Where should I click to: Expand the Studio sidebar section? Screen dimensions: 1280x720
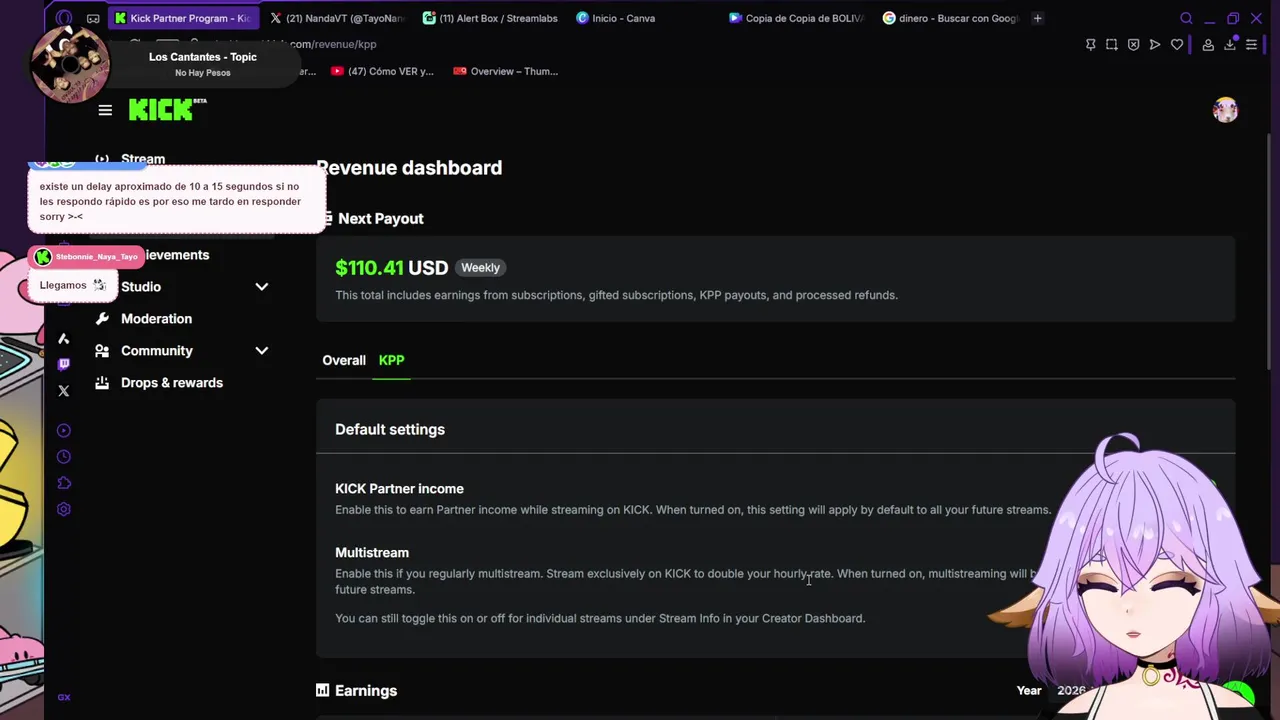(261, 287)
